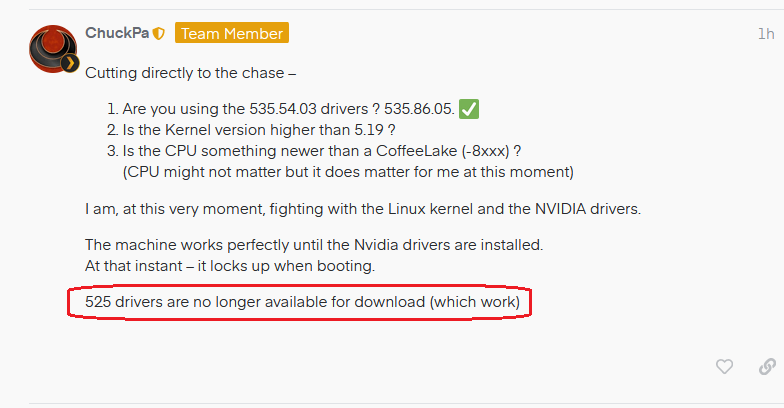Viewport: 784px width, 408px height.
Task: Click the CoffeeLake (-8xxx) CPU question
Action: click(x=322, y=151)
